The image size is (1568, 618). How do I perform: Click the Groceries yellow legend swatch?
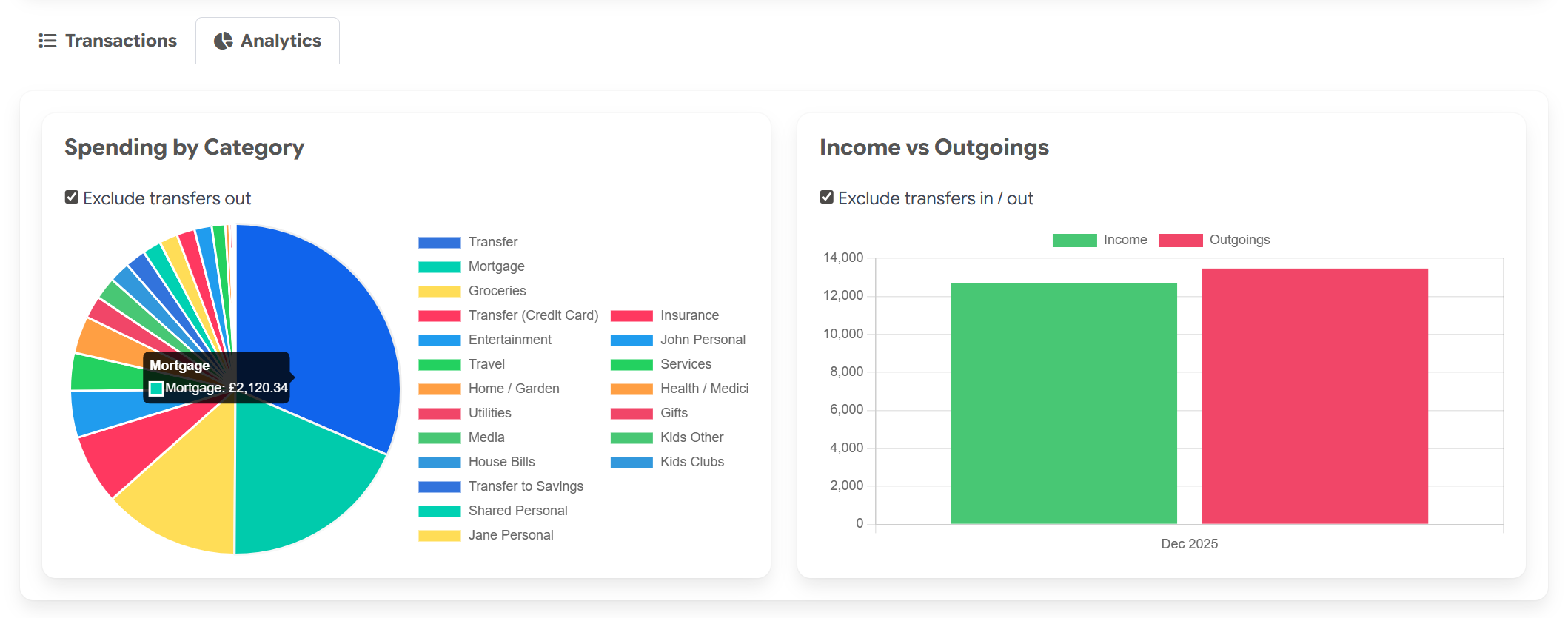click(438, 290)
